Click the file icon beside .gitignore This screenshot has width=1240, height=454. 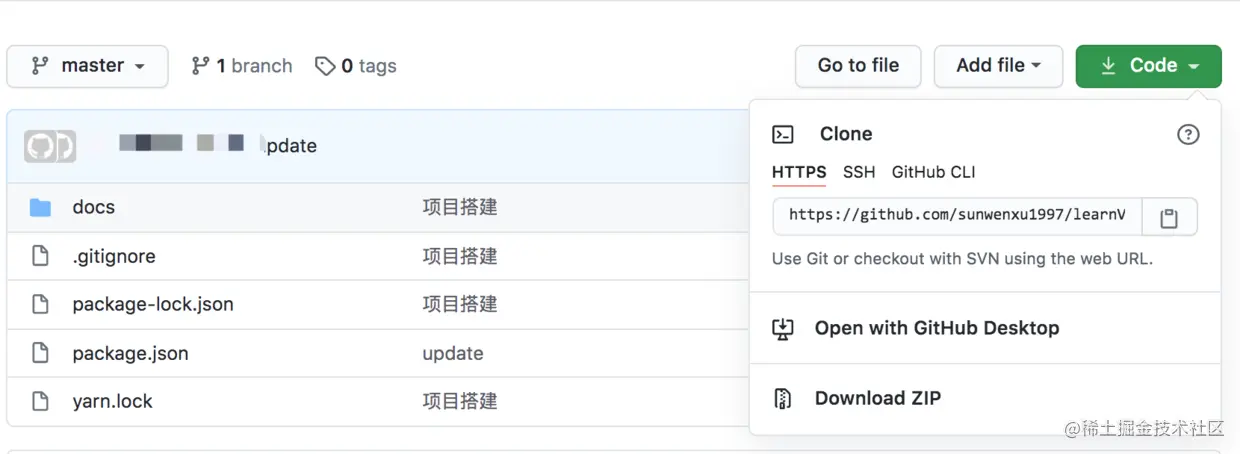[x=40, y=256]
